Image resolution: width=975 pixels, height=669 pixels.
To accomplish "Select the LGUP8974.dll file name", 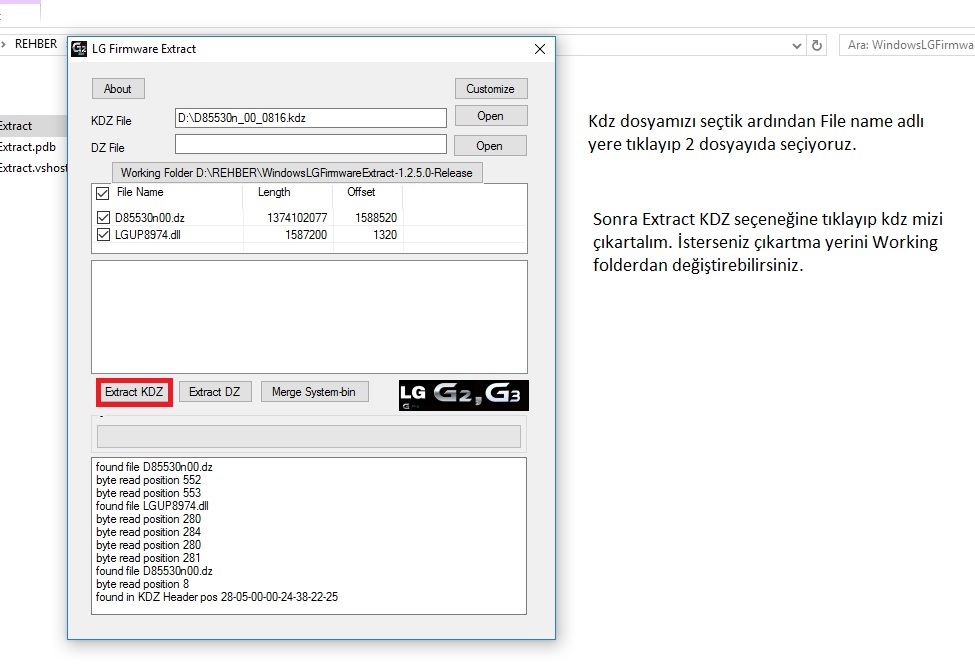I will [148, 235].
